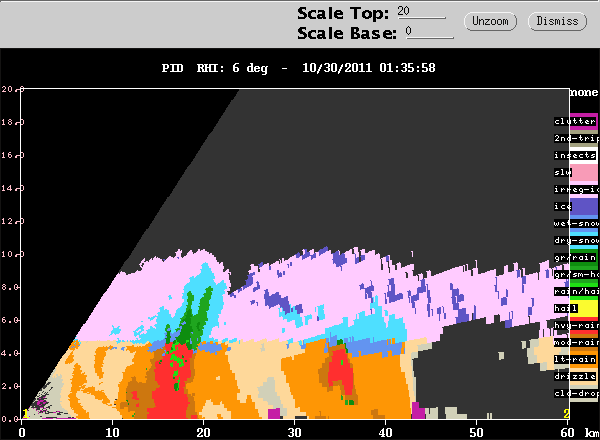Viewport: 600px width, 440px height.
Task: Click the '2nd-trip' legend label
Action: [576, 138]
